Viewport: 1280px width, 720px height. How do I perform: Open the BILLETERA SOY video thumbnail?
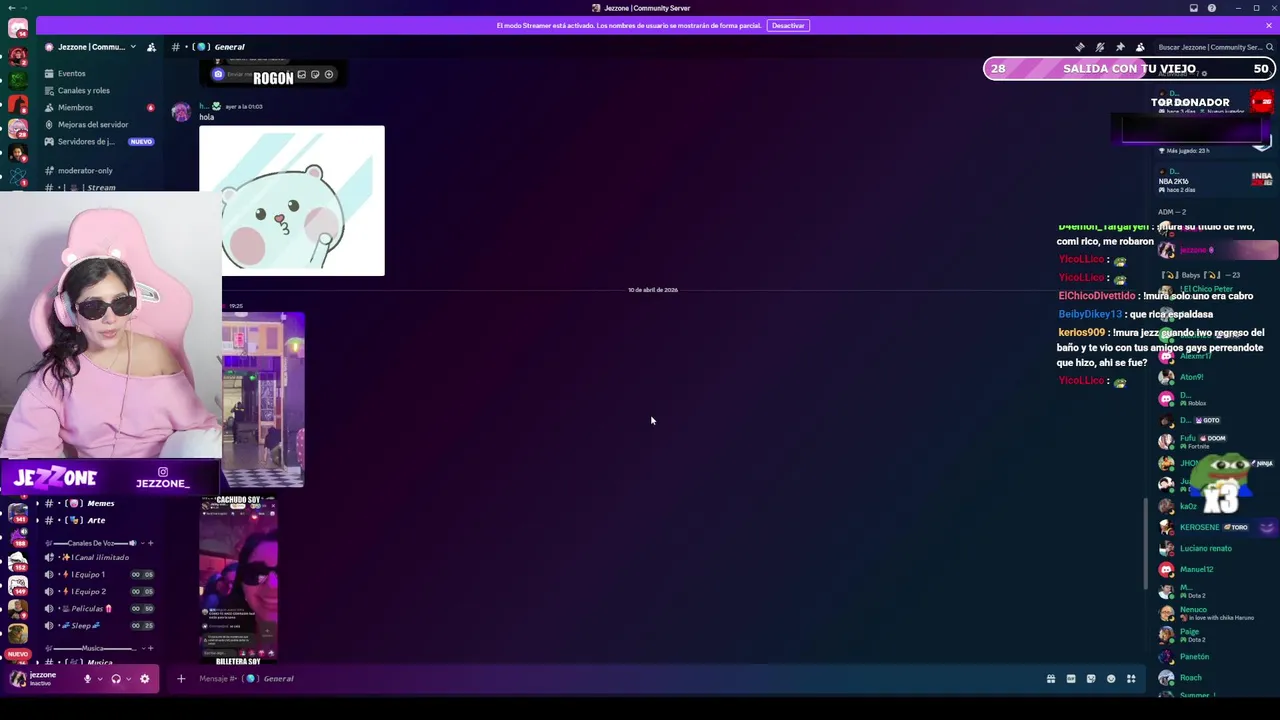(x=238, y=580)
